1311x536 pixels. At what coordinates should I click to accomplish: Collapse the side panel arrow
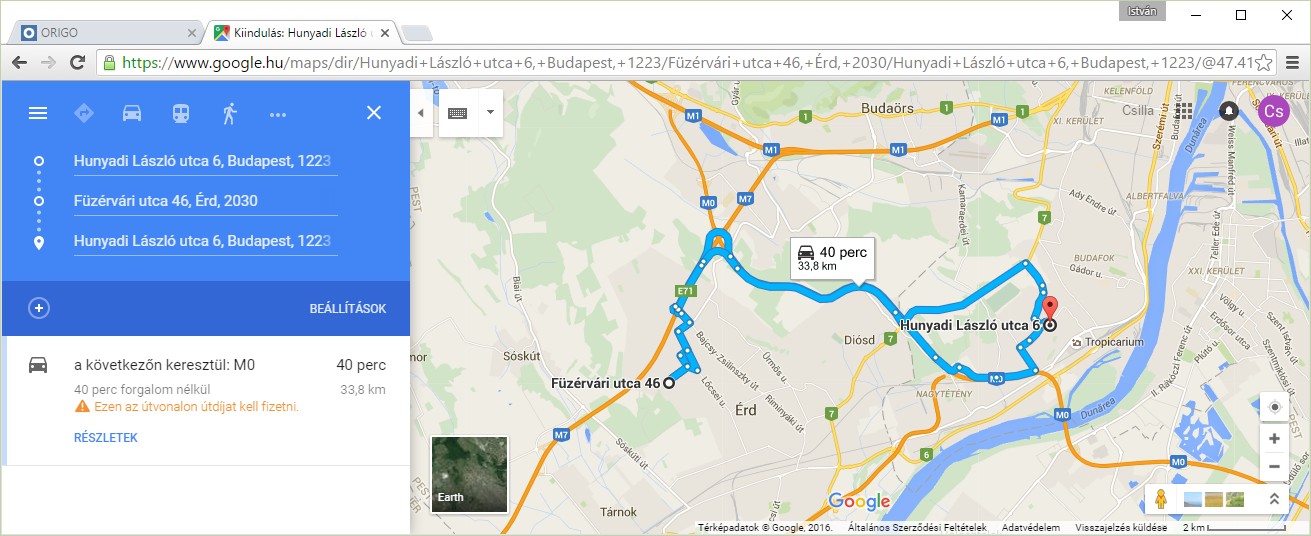point(420,113)
